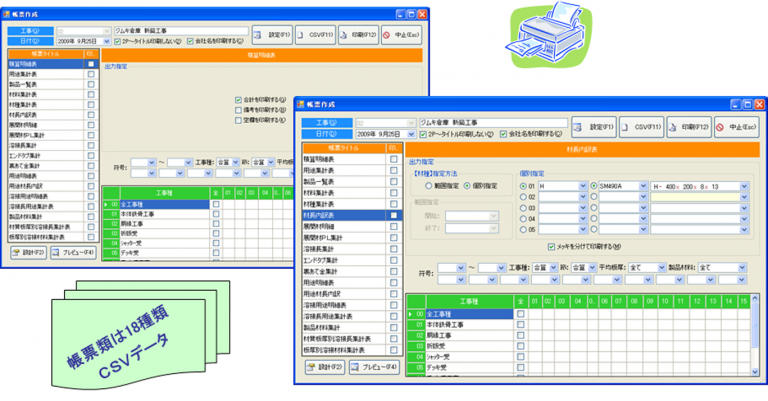Image resolution: width=768 pixels, height=401 pixels.
Task: Uncheck 合計を印刷する in the back window
Action: click(x=238, y=100)
